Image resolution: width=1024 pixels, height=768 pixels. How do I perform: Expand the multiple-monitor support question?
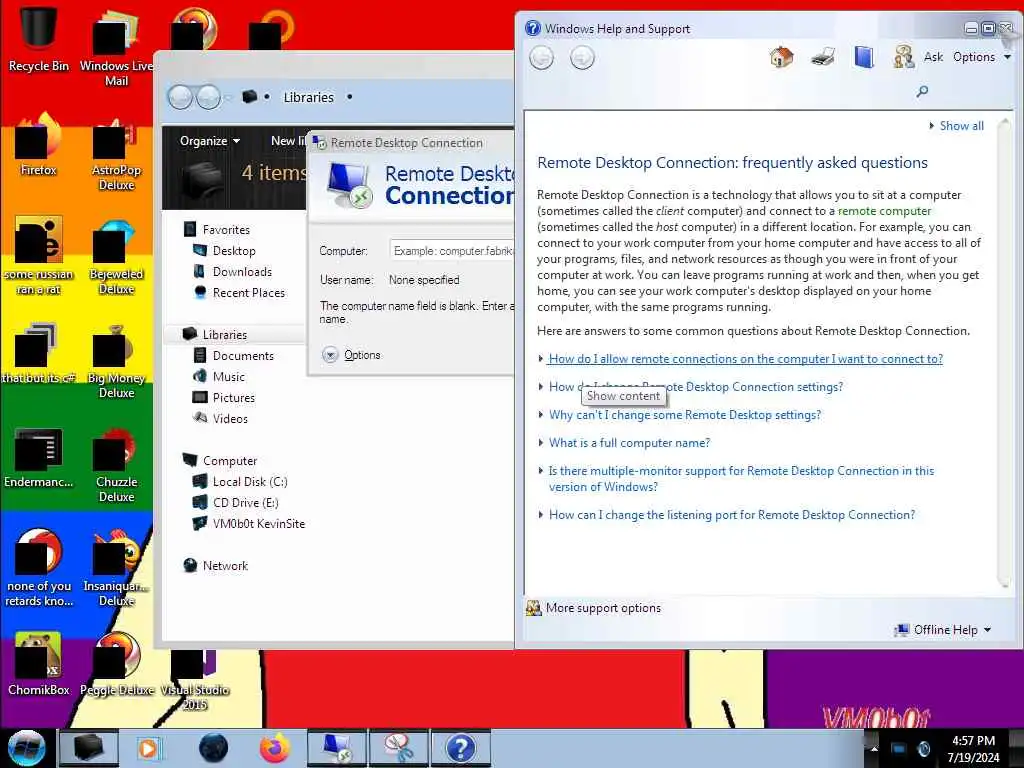point(741,479)
